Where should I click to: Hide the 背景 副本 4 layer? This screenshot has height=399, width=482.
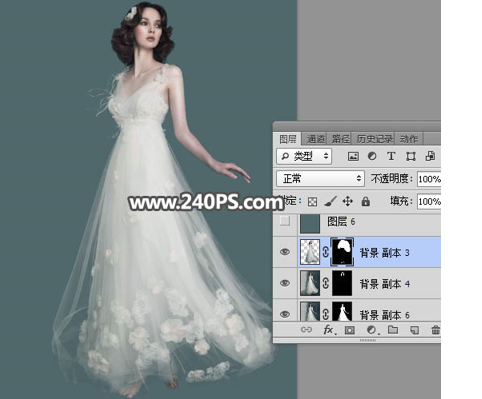(x=285, y=283)
